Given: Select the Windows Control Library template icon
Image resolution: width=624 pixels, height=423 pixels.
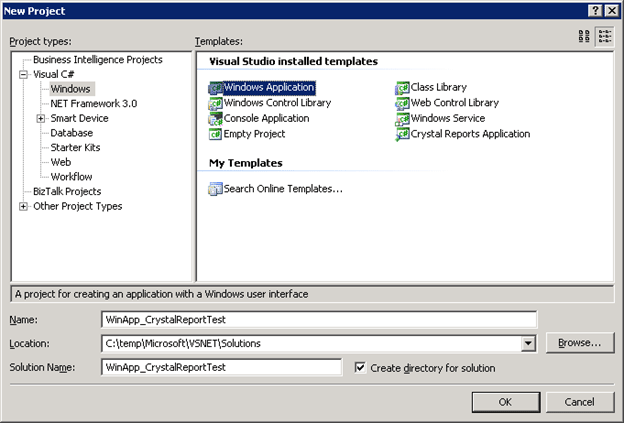Looking at the screenshot, I should [x=216, y=103].
